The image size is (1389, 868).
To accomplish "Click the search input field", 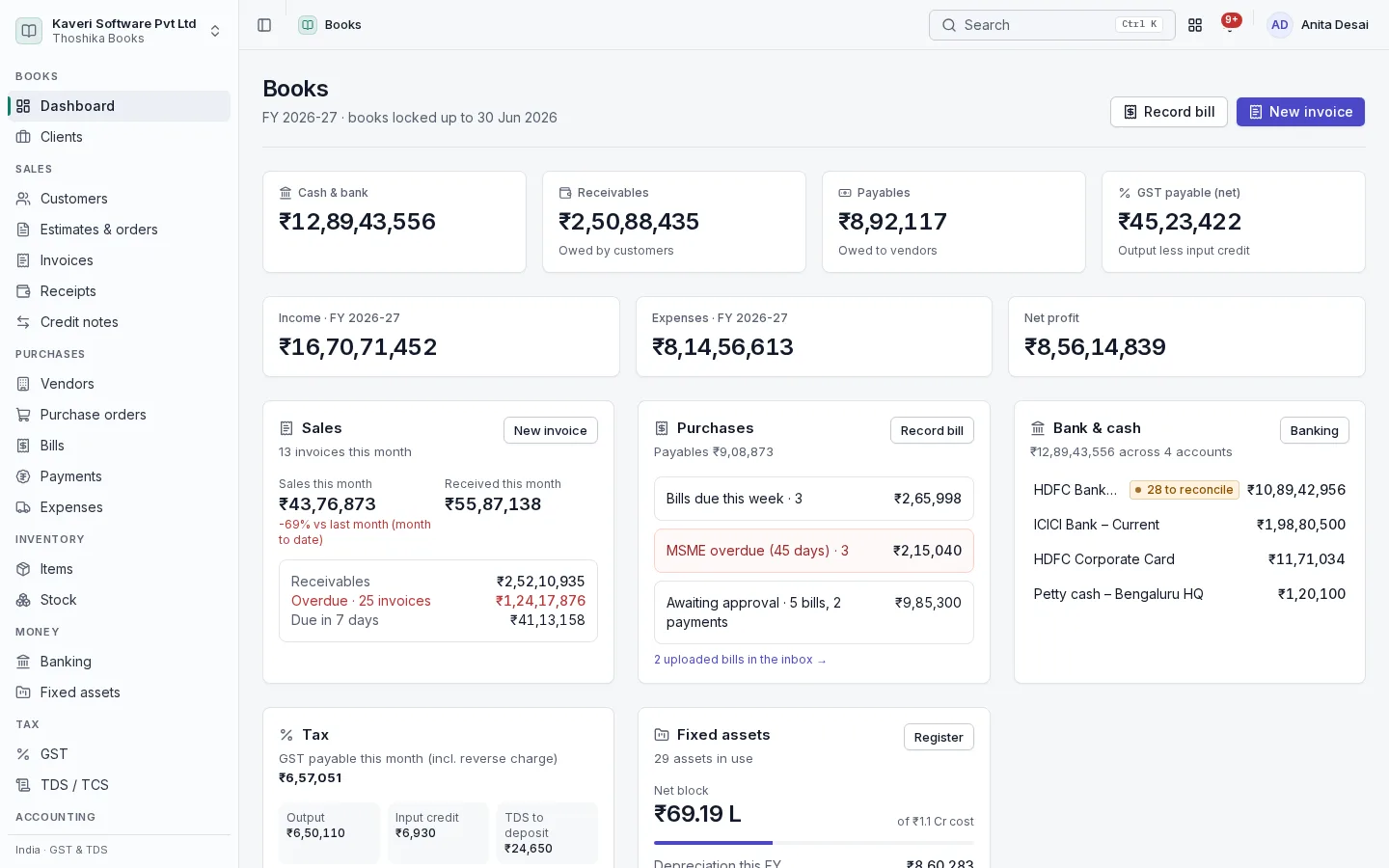I will pyautogui.click(x=1052, y=25).
